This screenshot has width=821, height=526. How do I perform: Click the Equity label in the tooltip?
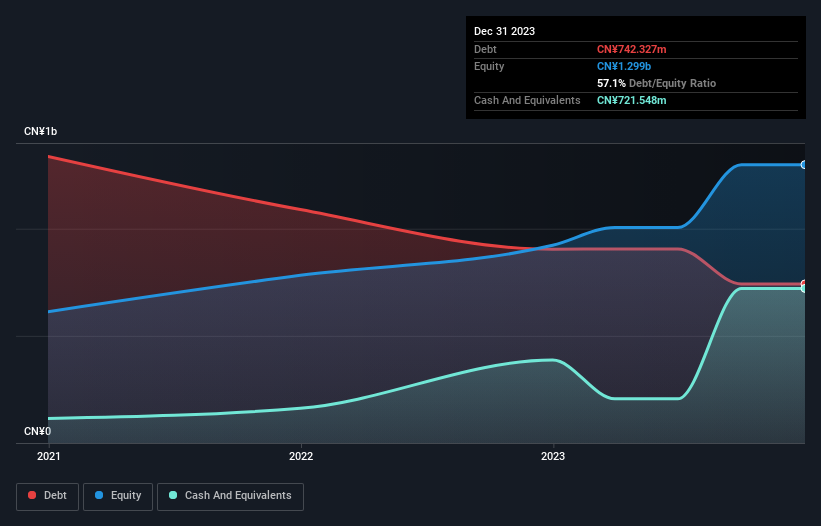pyautogui.click(x=489, y=66)
